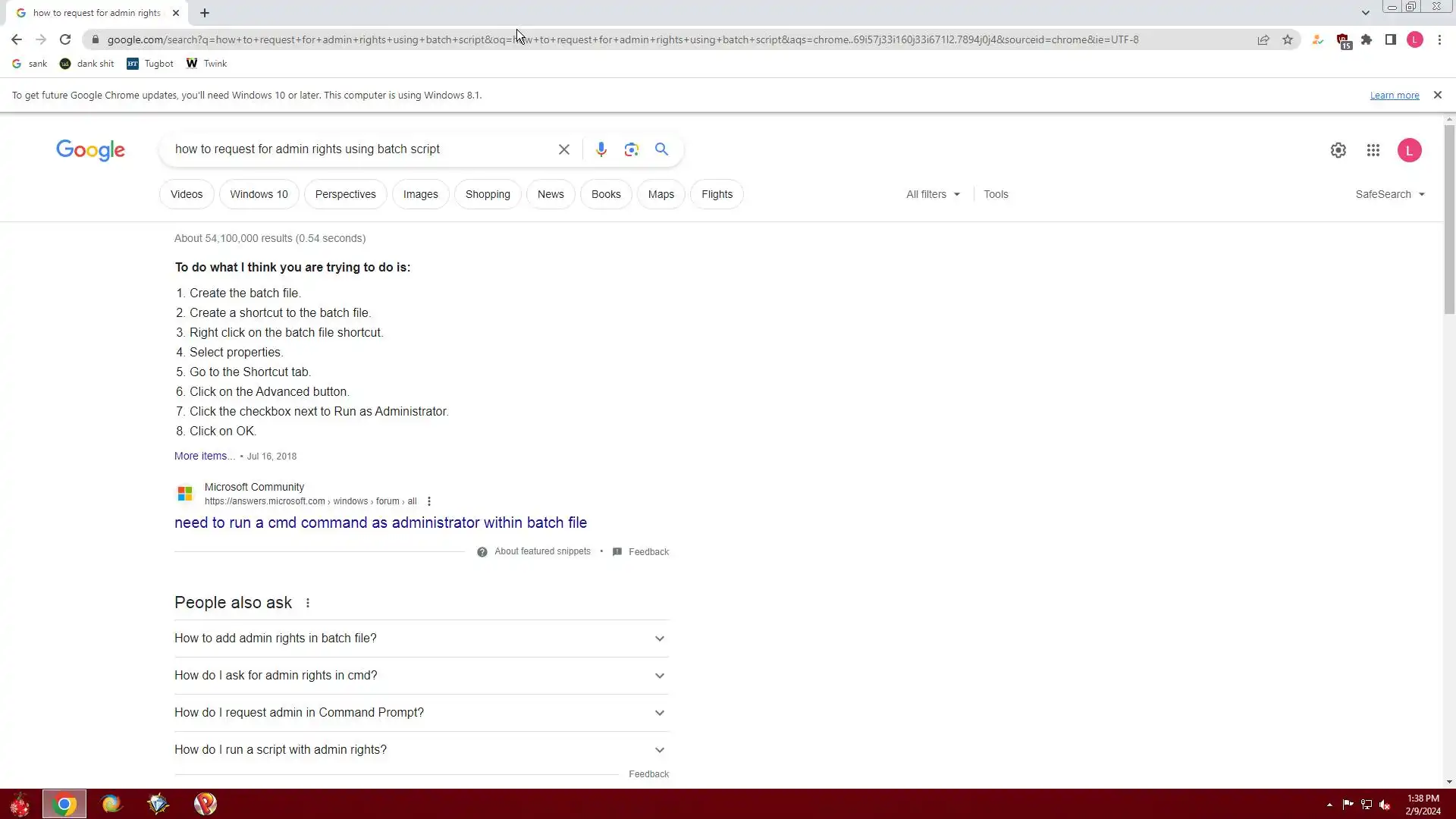Dismiss the Chrome update notification bar

point(1437,95)
